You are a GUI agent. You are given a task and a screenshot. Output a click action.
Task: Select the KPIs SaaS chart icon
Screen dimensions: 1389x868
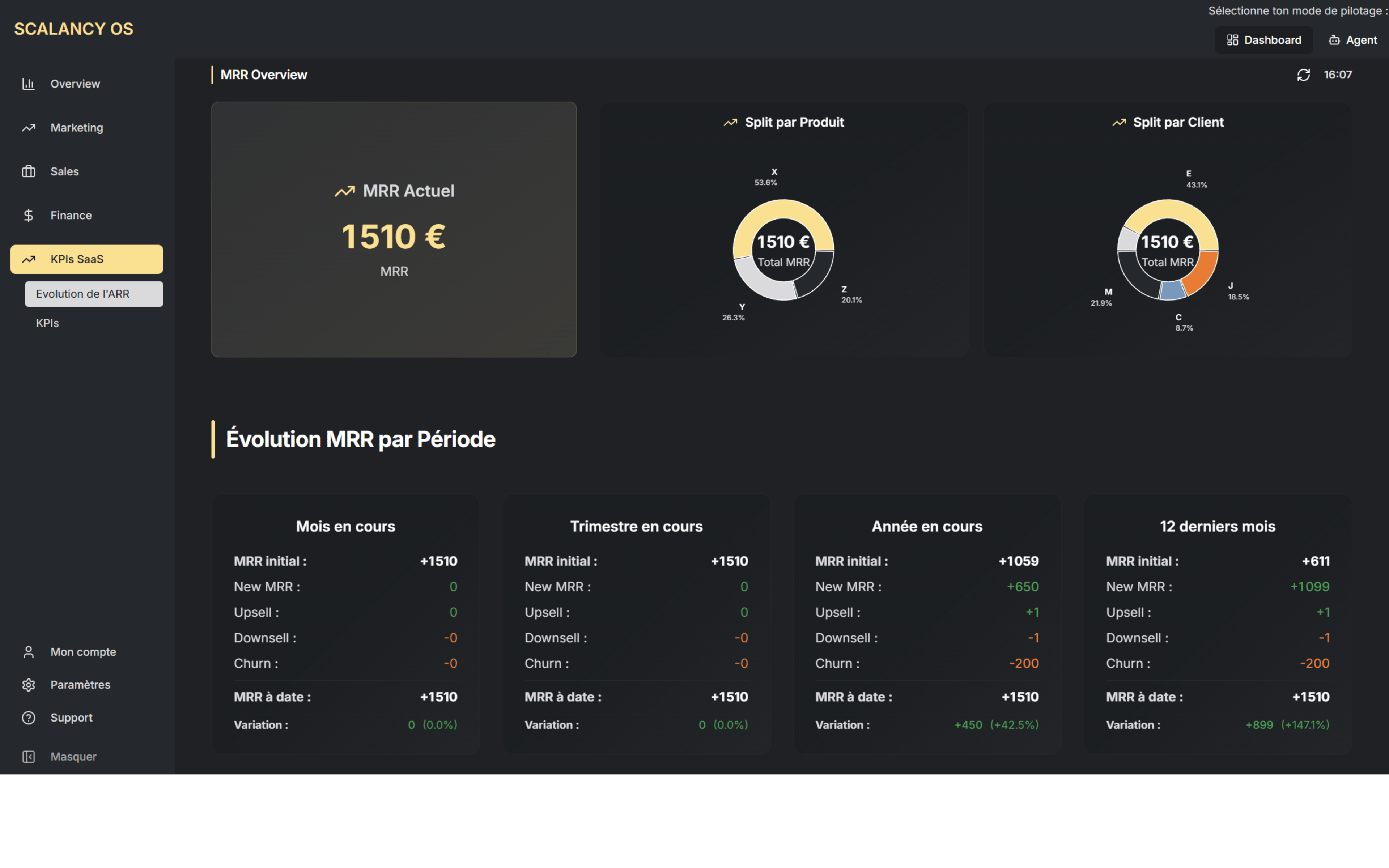(x=29, y=259)
